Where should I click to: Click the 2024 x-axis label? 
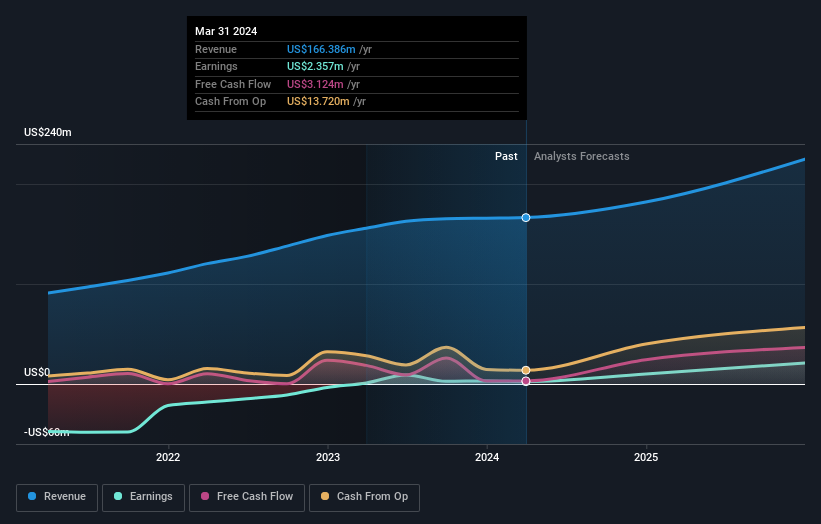coord(487,458)
